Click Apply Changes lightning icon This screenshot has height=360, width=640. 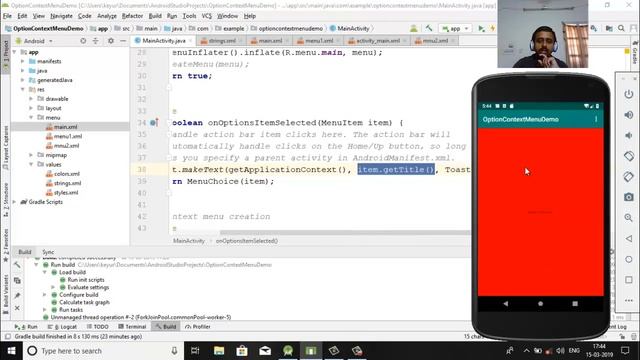493,28
